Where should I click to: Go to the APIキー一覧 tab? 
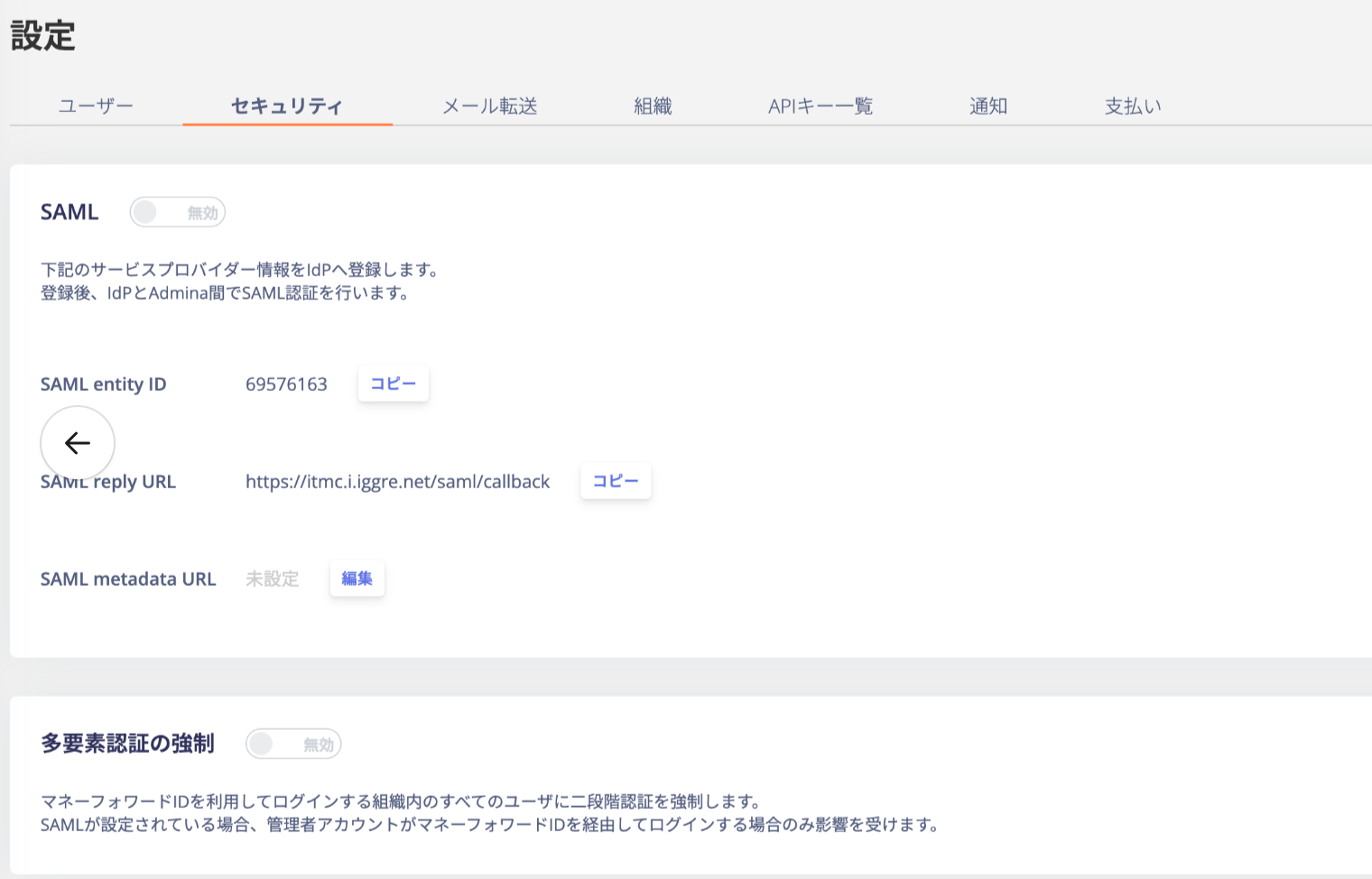[820, 106]
